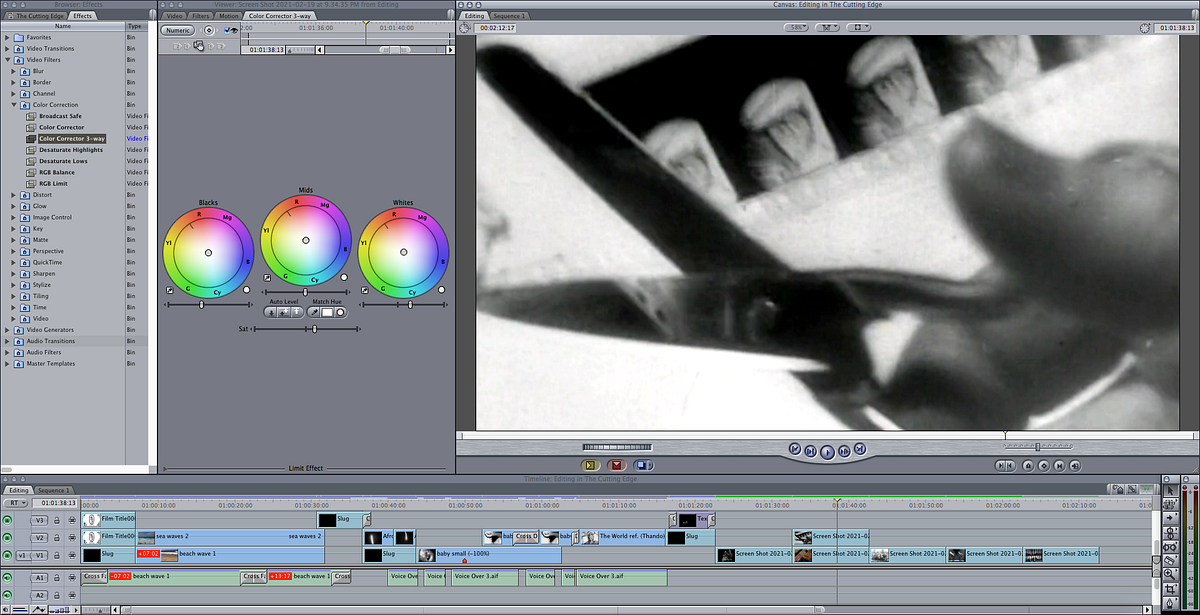
Task: Click the Auto Black Level button
Action: [x=271, y=312]
